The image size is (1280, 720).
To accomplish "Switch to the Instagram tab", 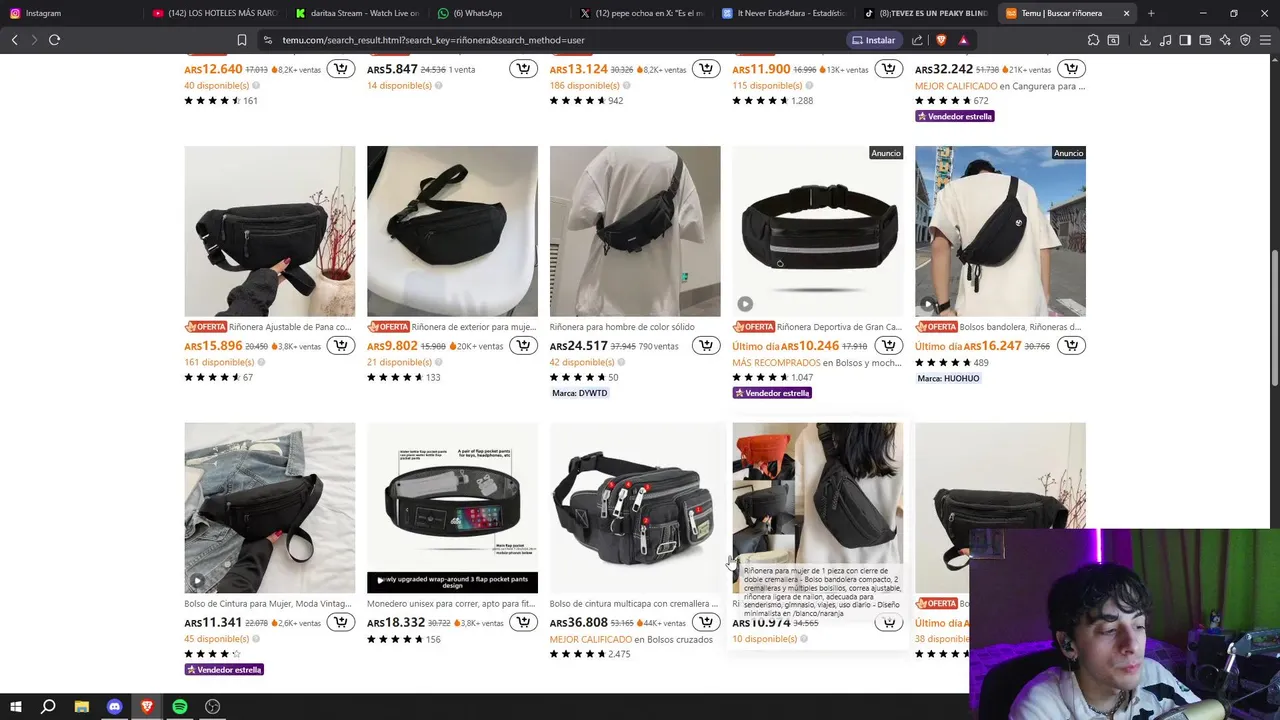I will (x=70, y=13).
